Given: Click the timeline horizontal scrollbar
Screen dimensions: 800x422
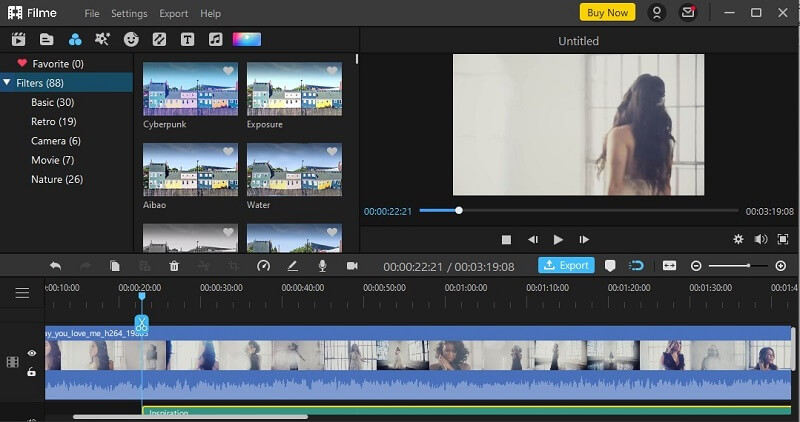Looking at the screenshot, I should [190, 417].
